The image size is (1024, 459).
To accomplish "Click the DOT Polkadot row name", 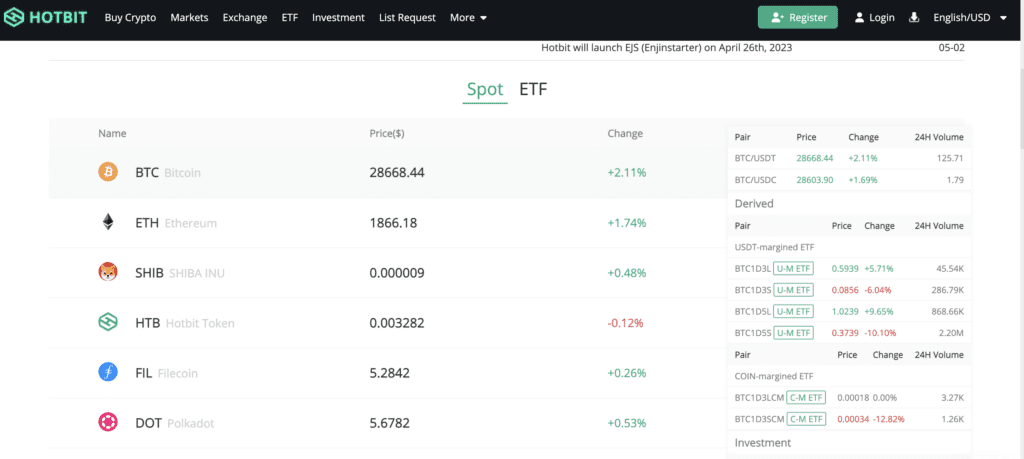I will 174,423.
